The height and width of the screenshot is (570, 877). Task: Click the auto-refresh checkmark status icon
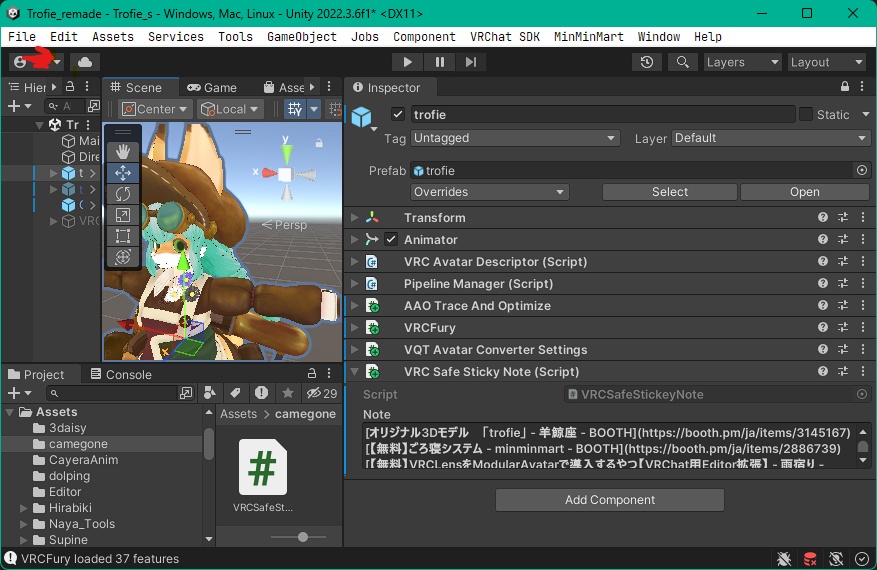pyautogui.click(x=862, y=558)
